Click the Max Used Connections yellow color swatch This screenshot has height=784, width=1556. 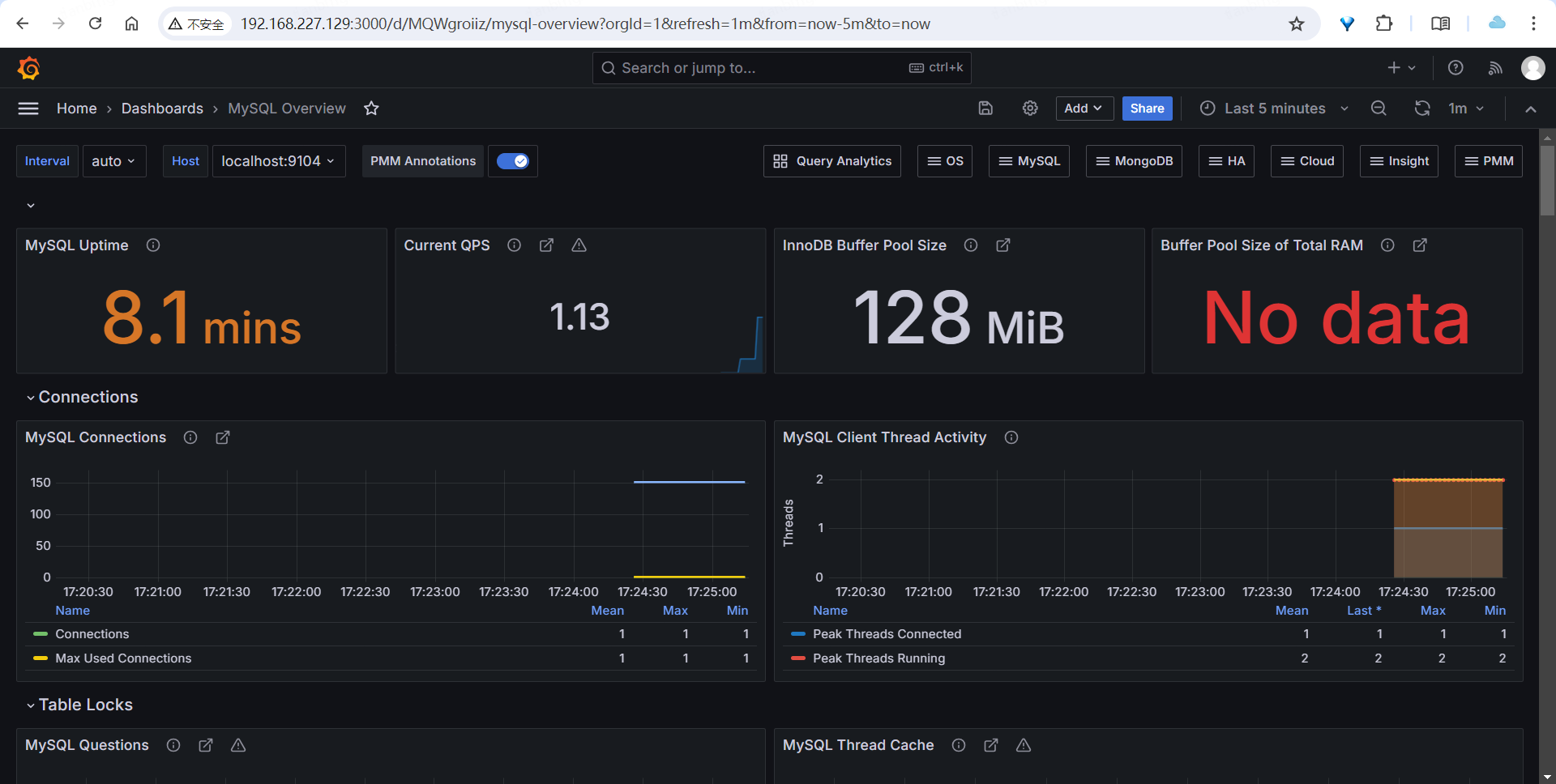pos(41,658)
